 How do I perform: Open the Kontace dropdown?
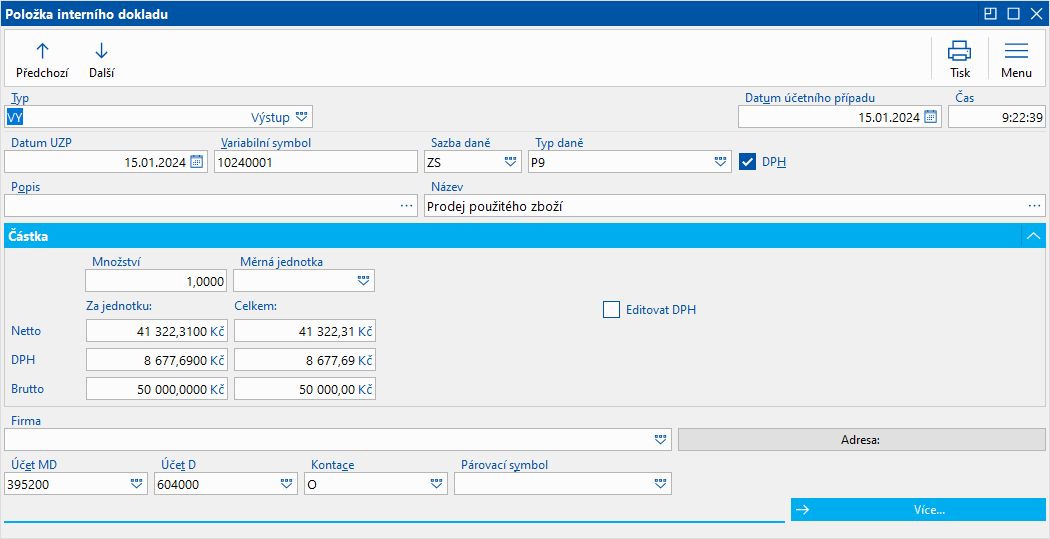coord(437,483)
